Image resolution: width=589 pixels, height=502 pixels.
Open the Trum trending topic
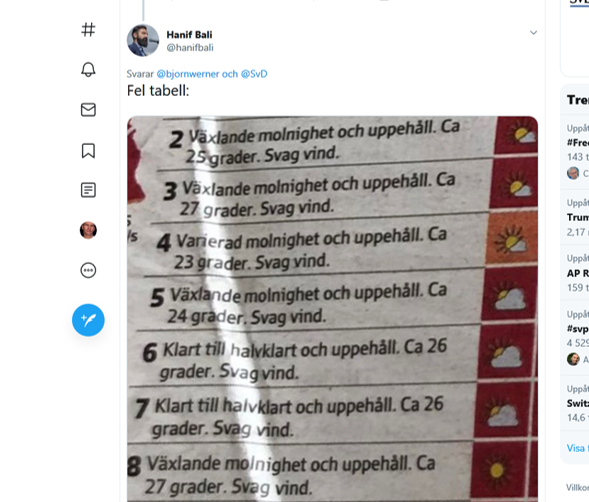578,217
